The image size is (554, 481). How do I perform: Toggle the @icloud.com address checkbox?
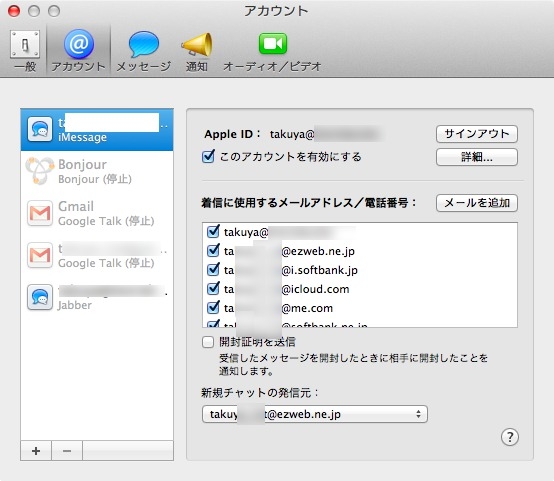213,289
